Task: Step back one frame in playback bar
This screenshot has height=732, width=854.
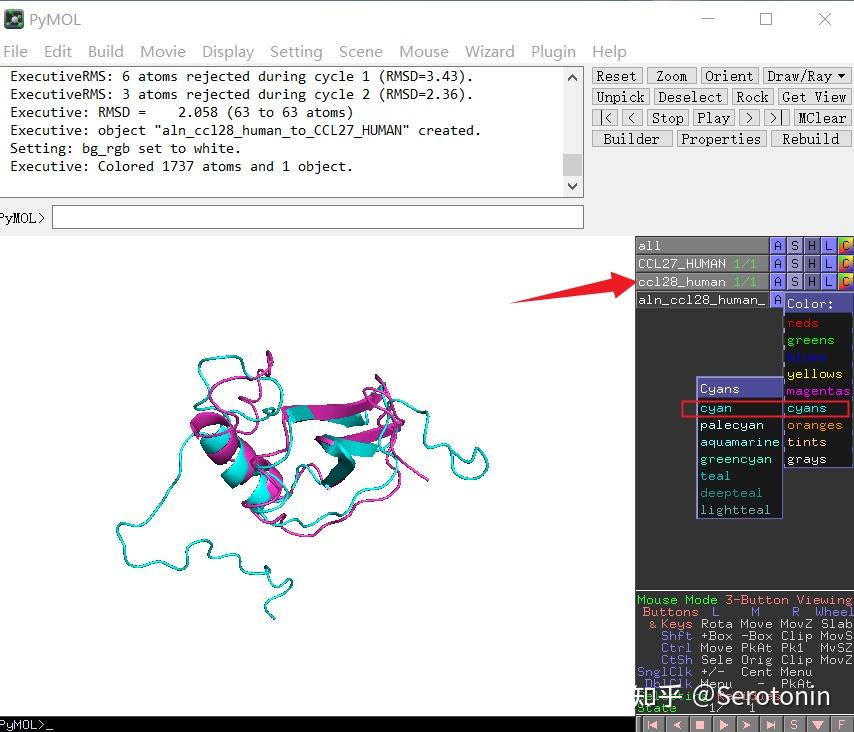Action: [676, 724]
